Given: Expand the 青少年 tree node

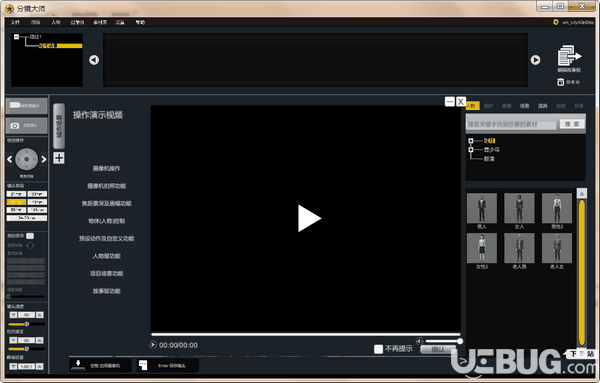Looking at the screenshot, I should [x=471, y=149].
